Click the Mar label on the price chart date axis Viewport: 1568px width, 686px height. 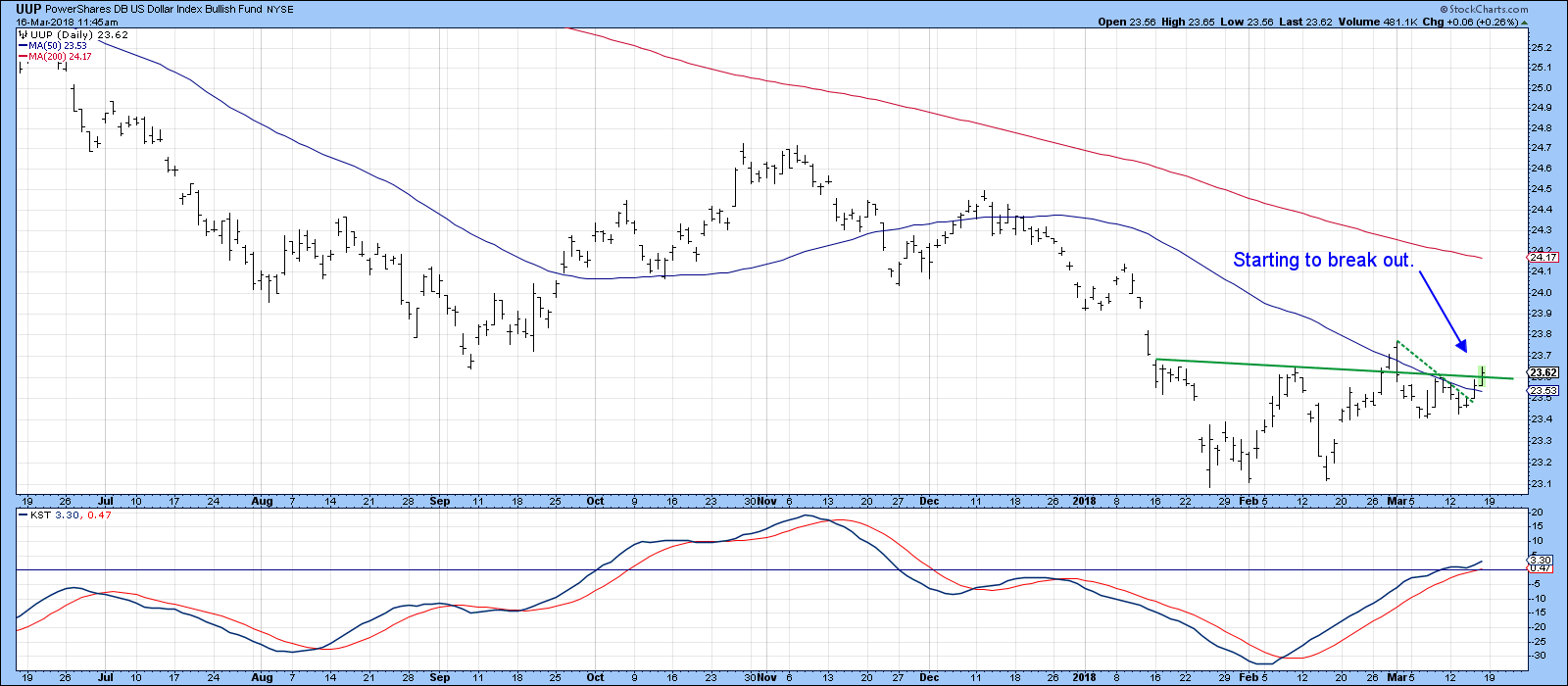tap(1396, 501)
